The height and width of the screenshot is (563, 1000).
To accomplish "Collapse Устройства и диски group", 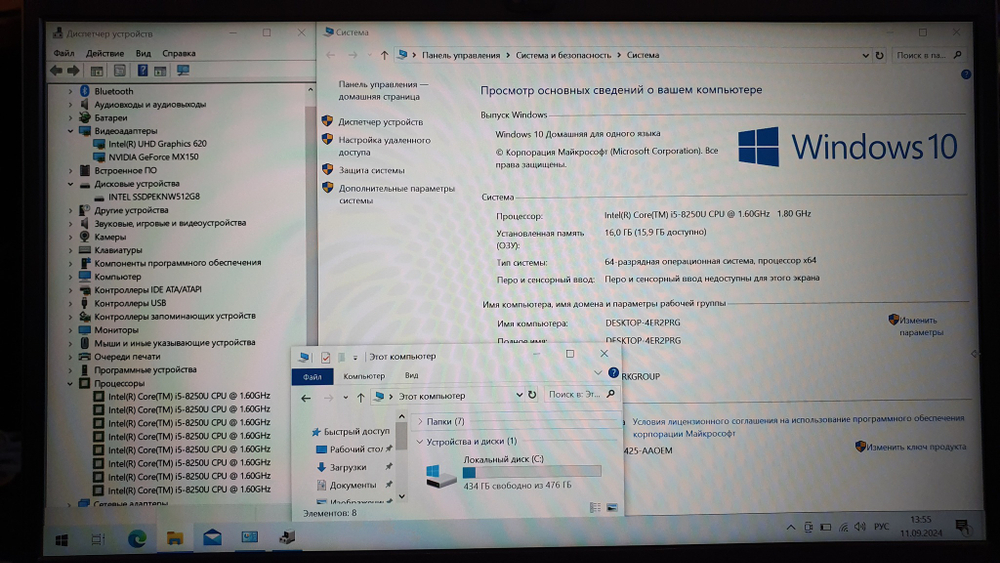I will (420, 441).
